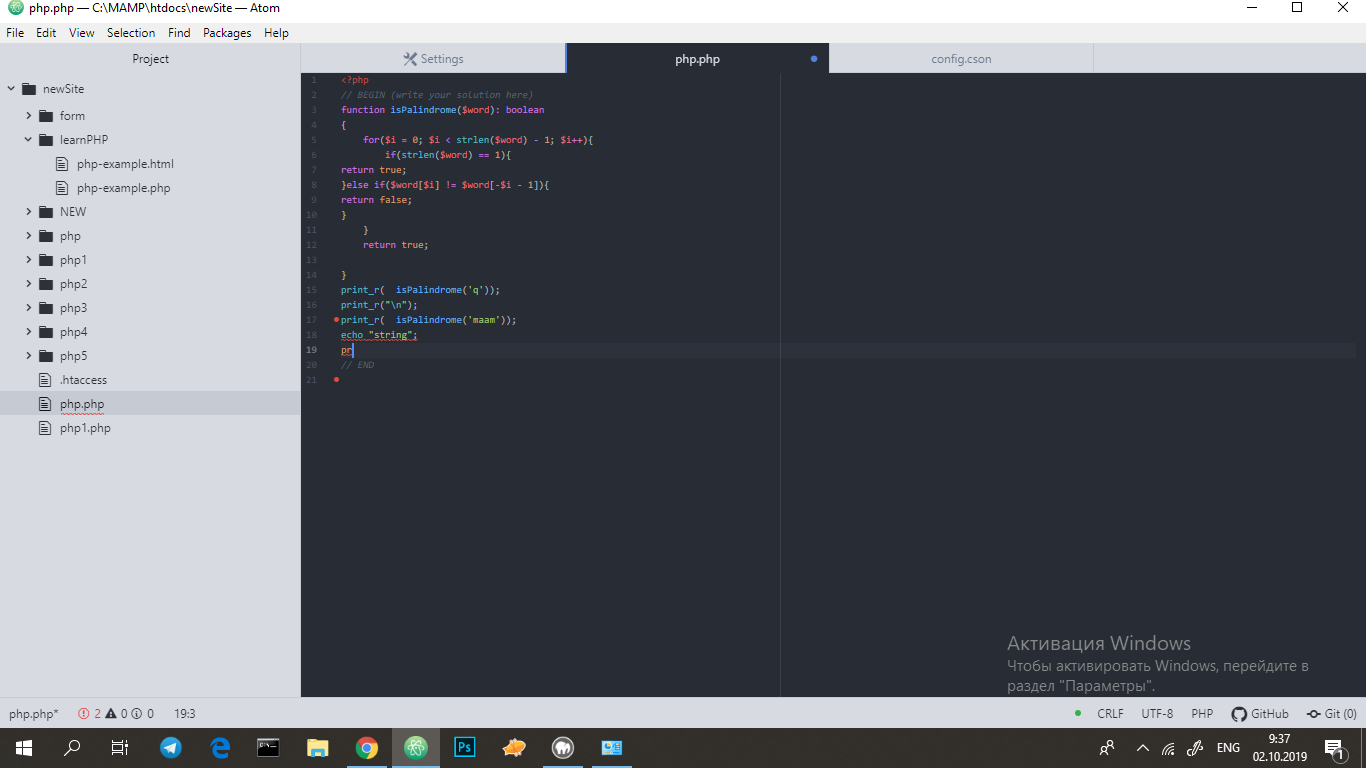This screenshot has width=1366, height=768.
Task: Click the ENG language indicator
Action: (x=1228, y=748)
